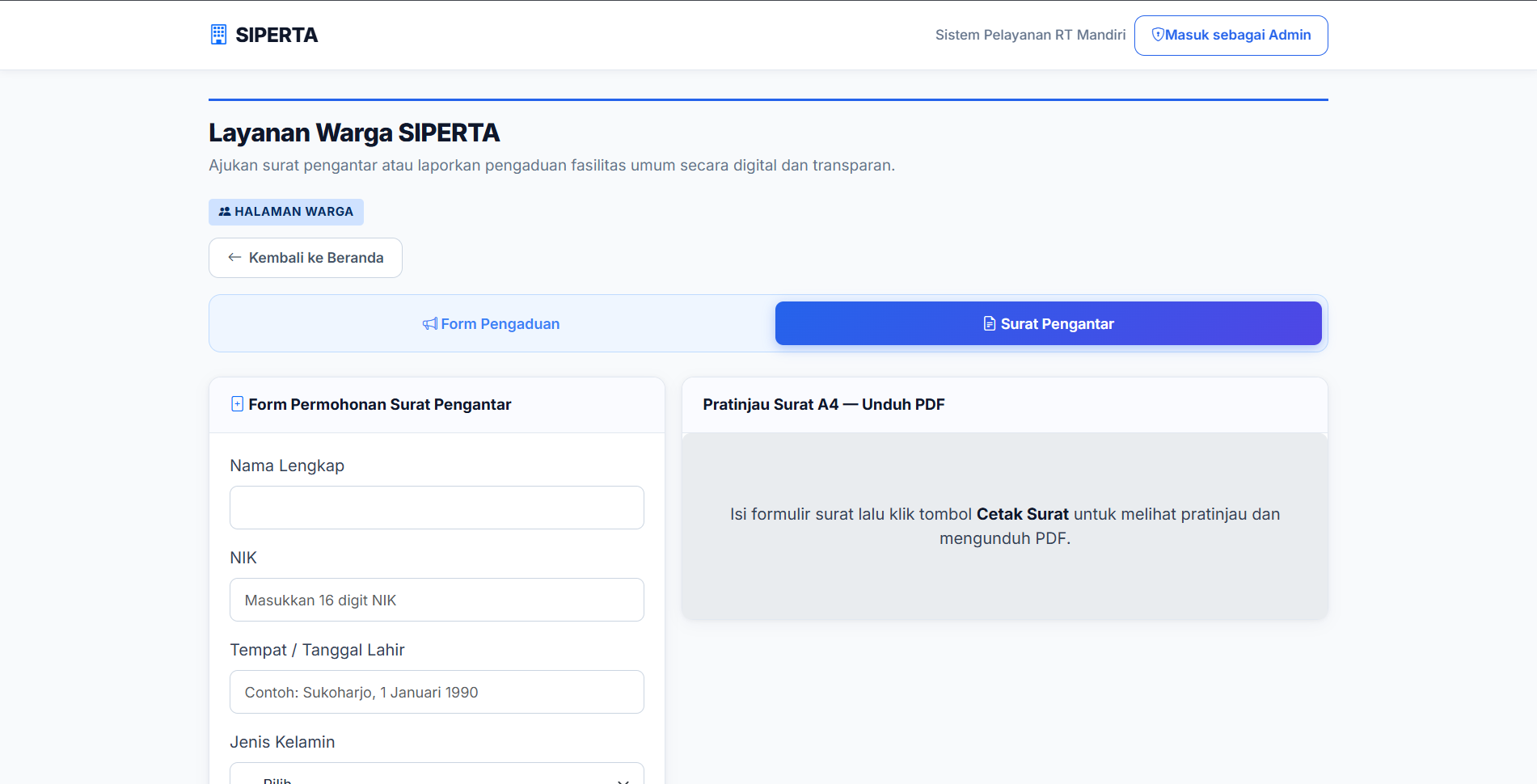This screenshot has width=1537, height=784.
Task: Click the Ajukan surat pengantar description line
Action: pyautogui.click(x=551, y=165)
